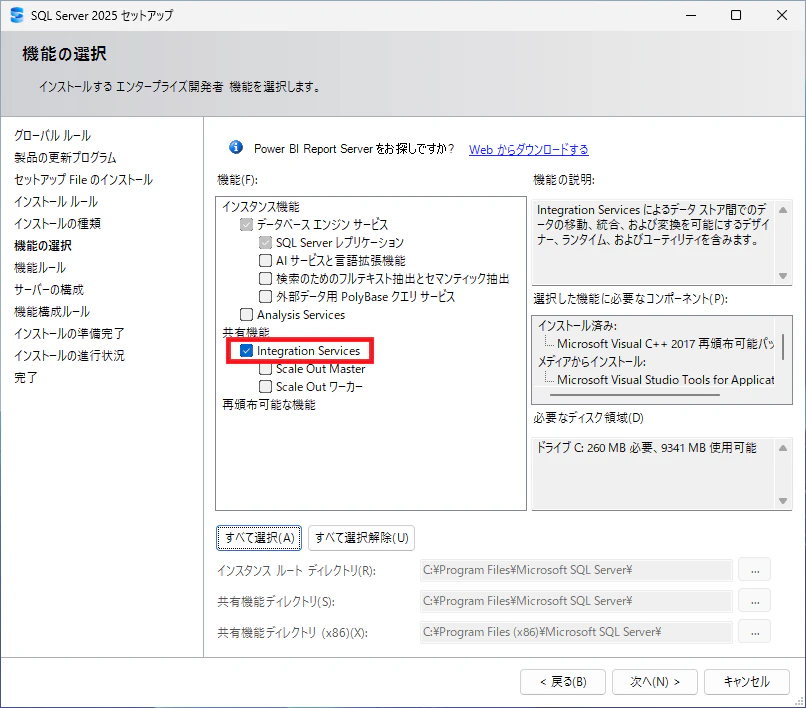Image resolution: width=806 pixels, height=708 pixels.
Task: Minimize the SQL Server setup window
Action: click(691, 15)
